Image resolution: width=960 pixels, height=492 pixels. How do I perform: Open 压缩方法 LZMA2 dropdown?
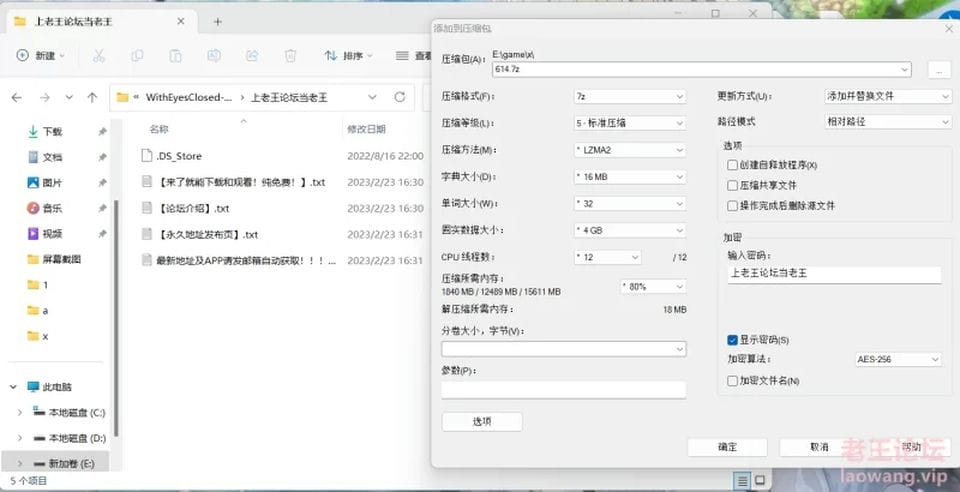pos(629,150)
